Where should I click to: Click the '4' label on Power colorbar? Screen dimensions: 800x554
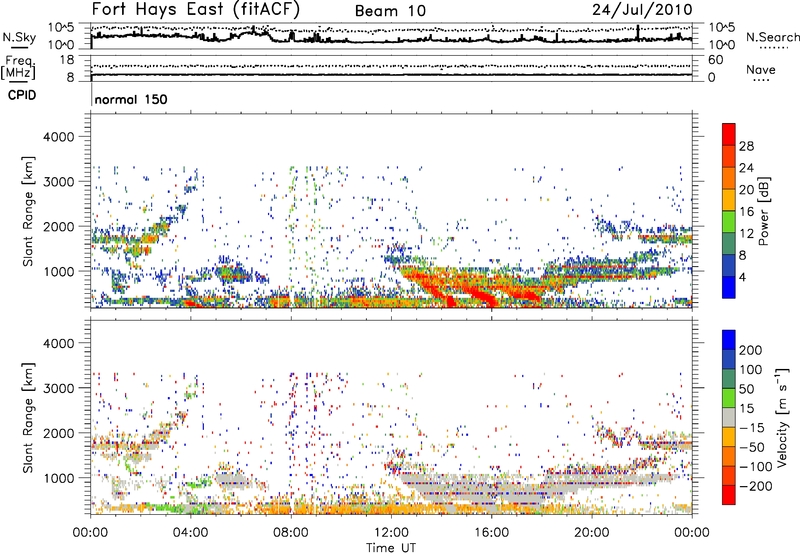(743, 277)
